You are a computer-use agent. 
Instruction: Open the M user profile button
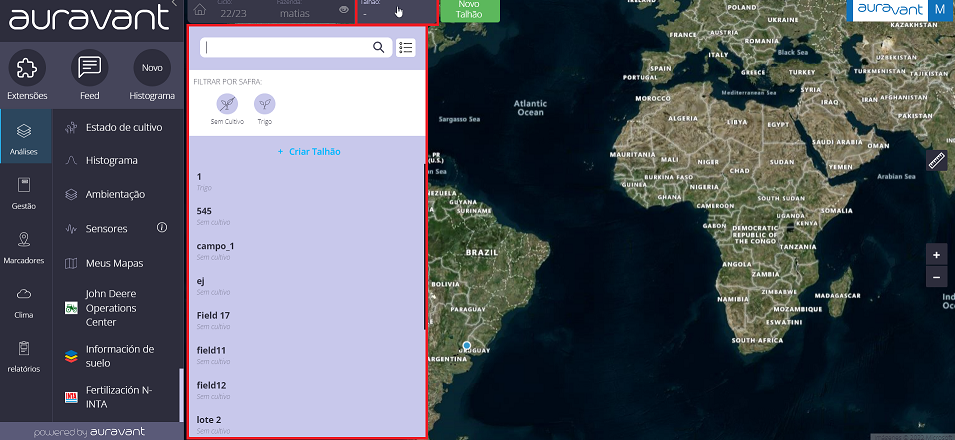(940, 10)
